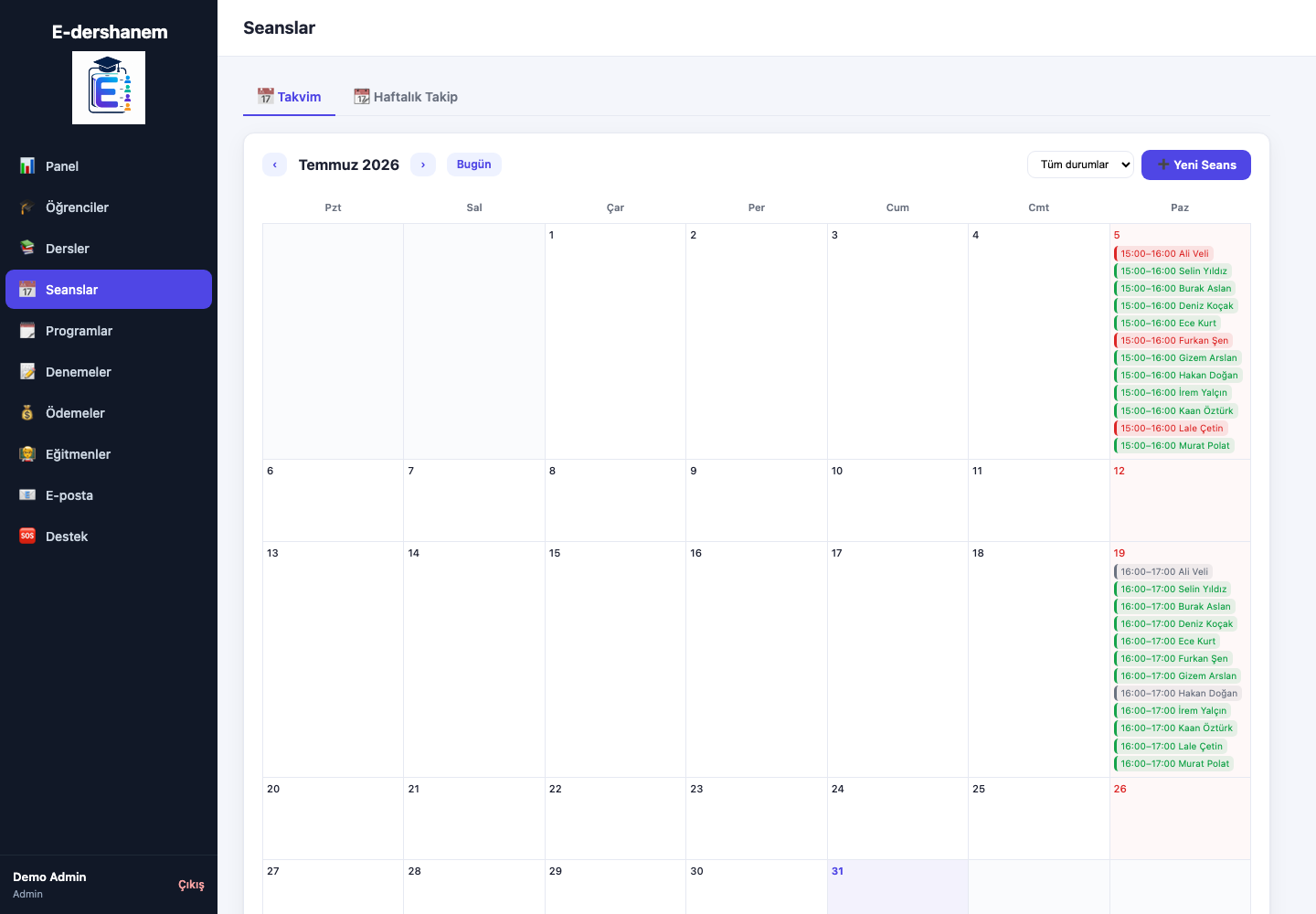1316x914 pixels.
Task: Open the 16:00–17:00 Ece Kurt session
Action: coord(1167,642)
